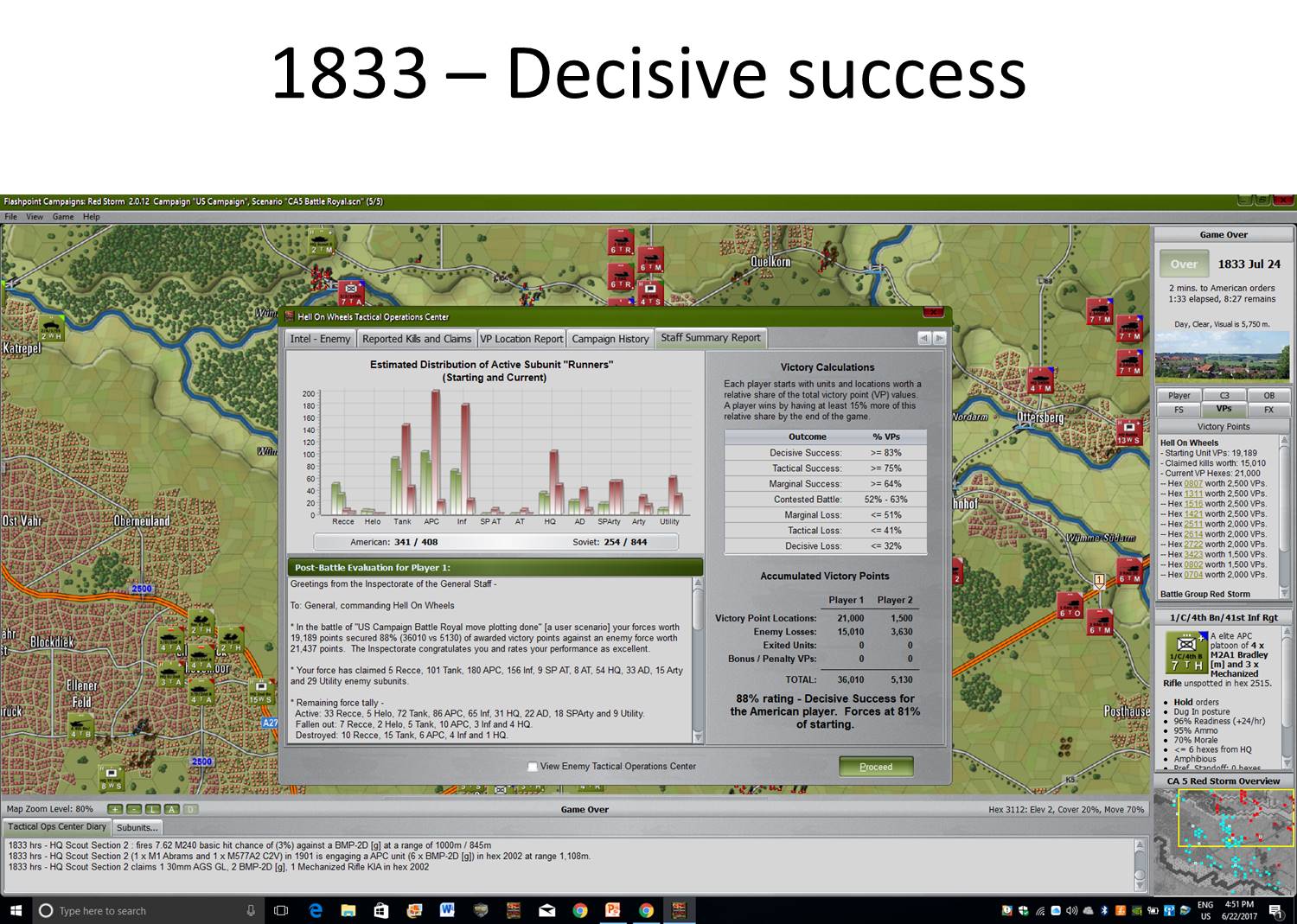The image size is (1297, 924).
Task: Click hex link 2722
Action: point(1193,545)
